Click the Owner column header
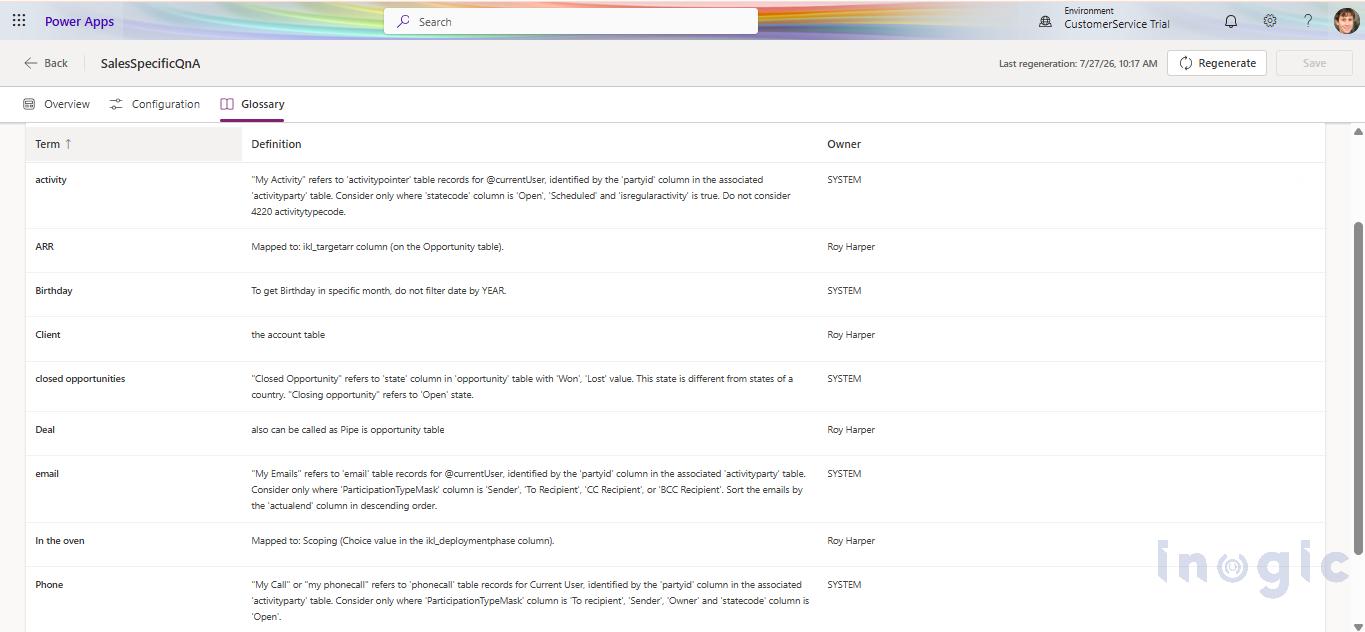 pos(844,144)
